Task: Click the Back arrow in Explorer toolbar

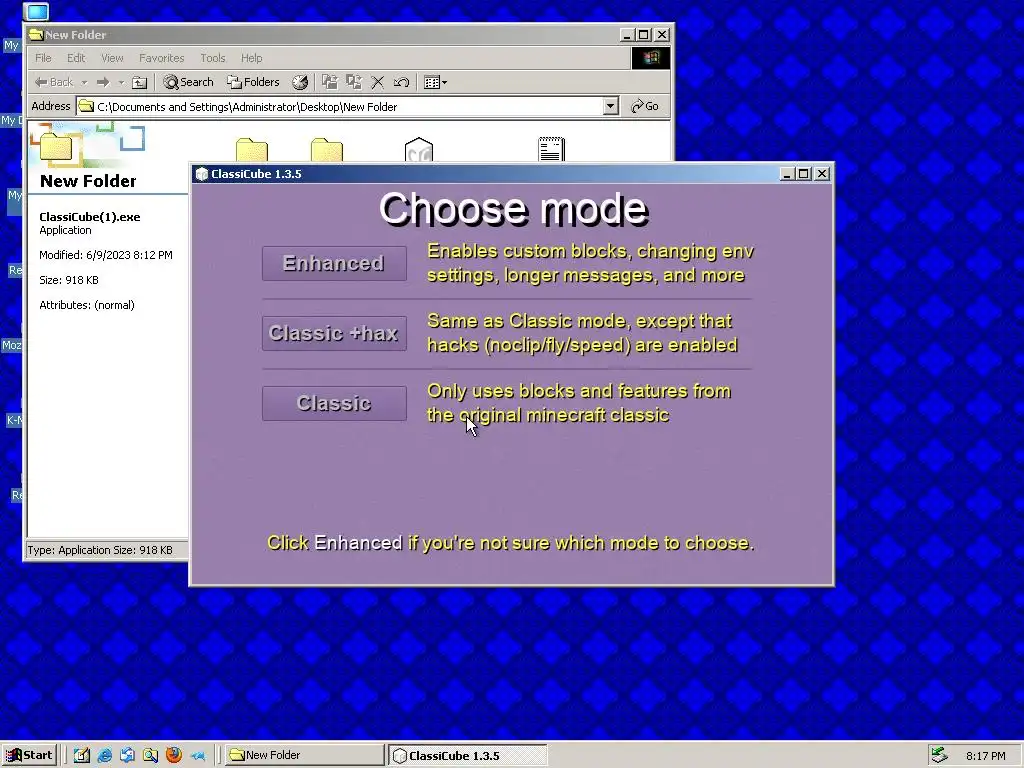Action: coord(54,82)
